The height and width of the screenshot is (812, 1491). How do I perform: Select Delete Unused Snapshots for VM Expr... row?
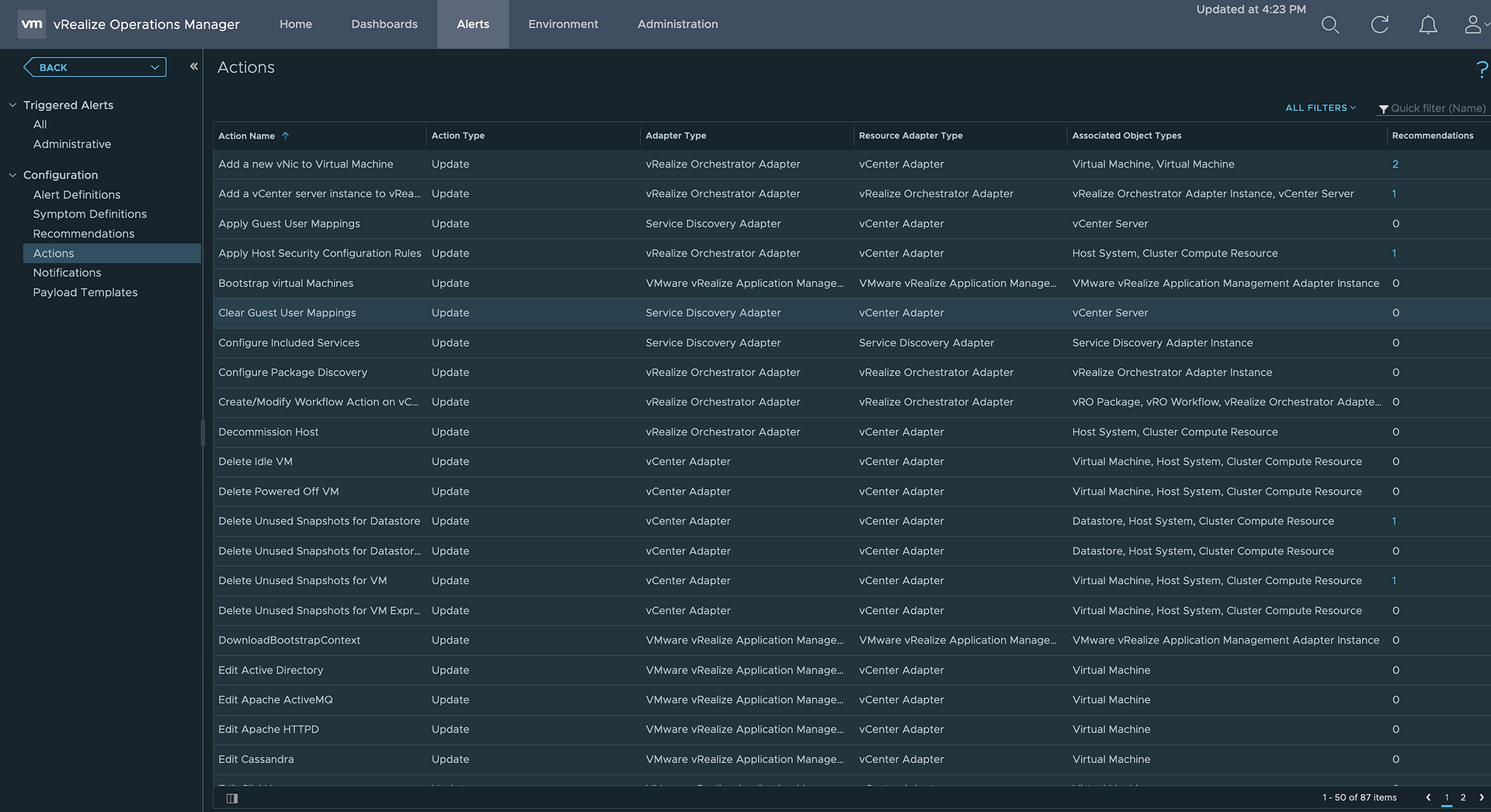tap(852, 611)
